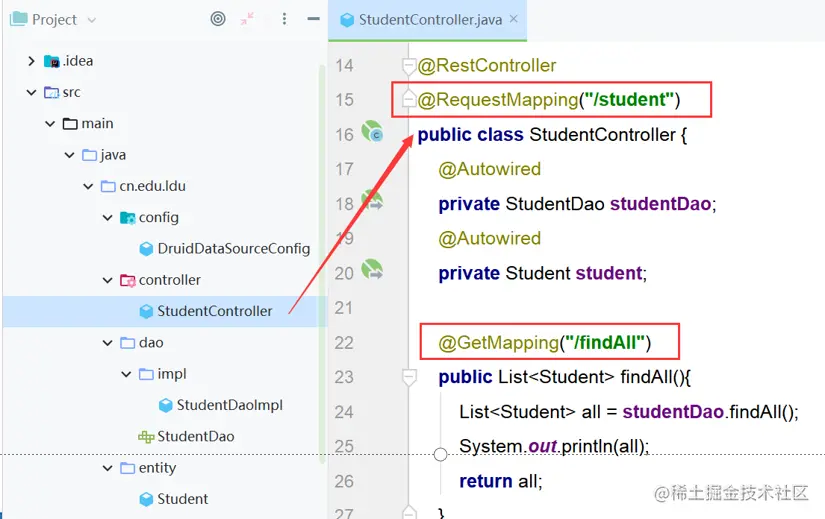The width and height of the screenshot is (825, 519).
Task: Select the cn.edu.ldu package icon
Action: (x=108, y=186)
